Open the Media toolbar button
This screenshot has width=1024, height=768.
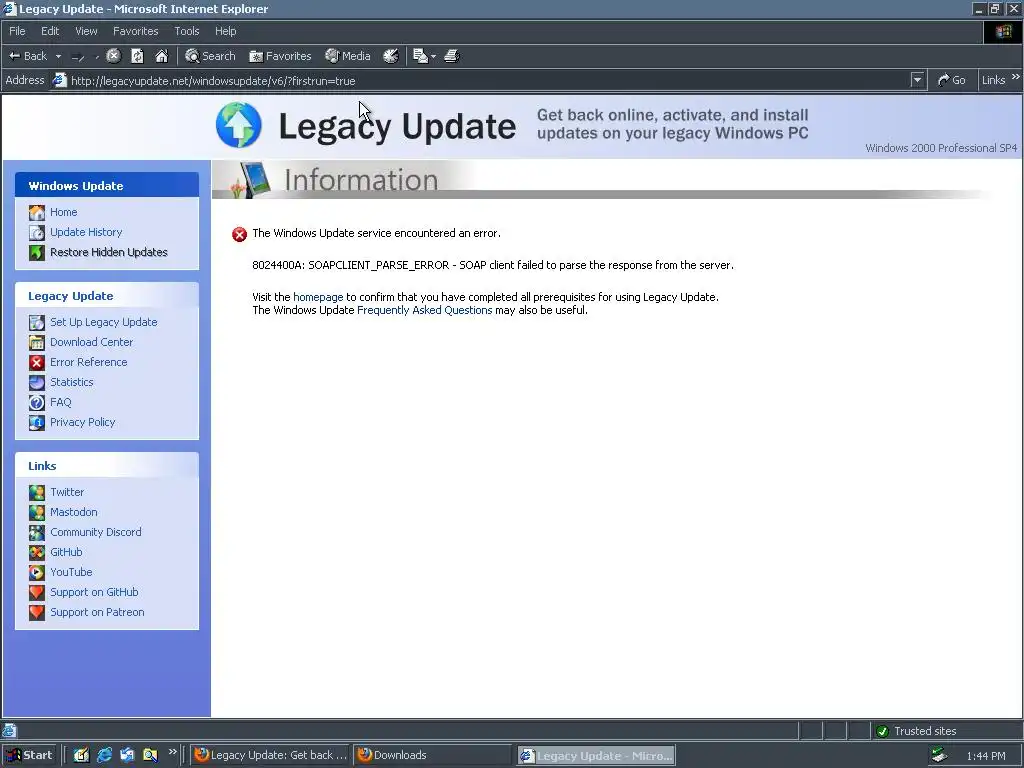tap(348, 56)
